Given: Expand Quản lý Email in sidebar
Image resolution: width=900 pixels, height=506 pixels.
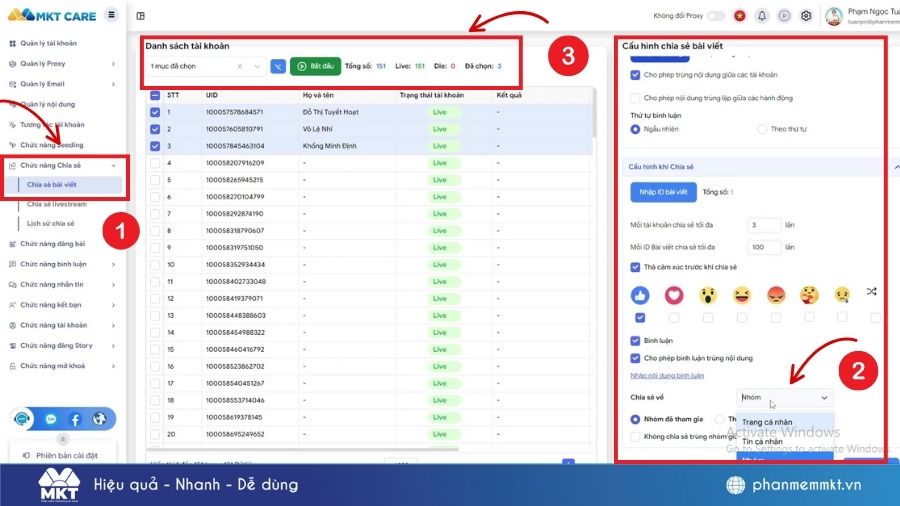Looking at the screenshot, I should 113,84.
